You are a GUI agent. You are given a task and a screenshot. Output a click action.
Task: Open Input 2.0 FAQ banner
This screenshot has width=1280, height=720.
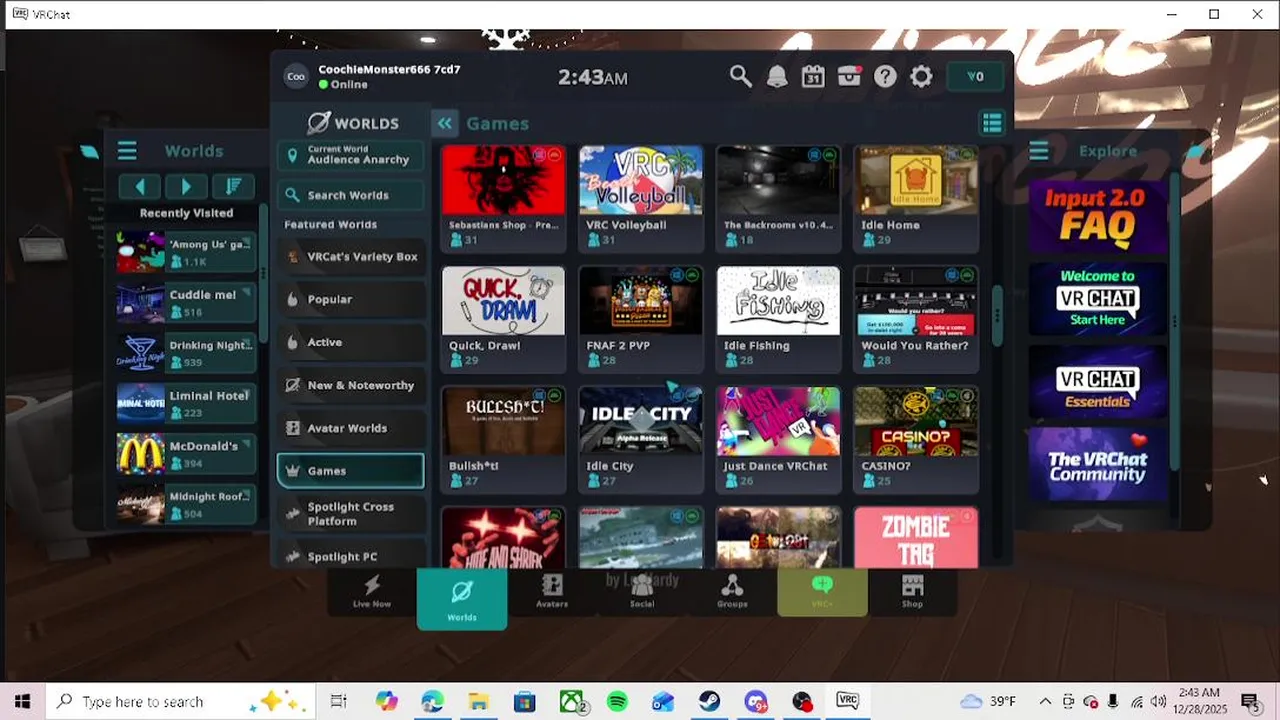tap(1097, 215)
